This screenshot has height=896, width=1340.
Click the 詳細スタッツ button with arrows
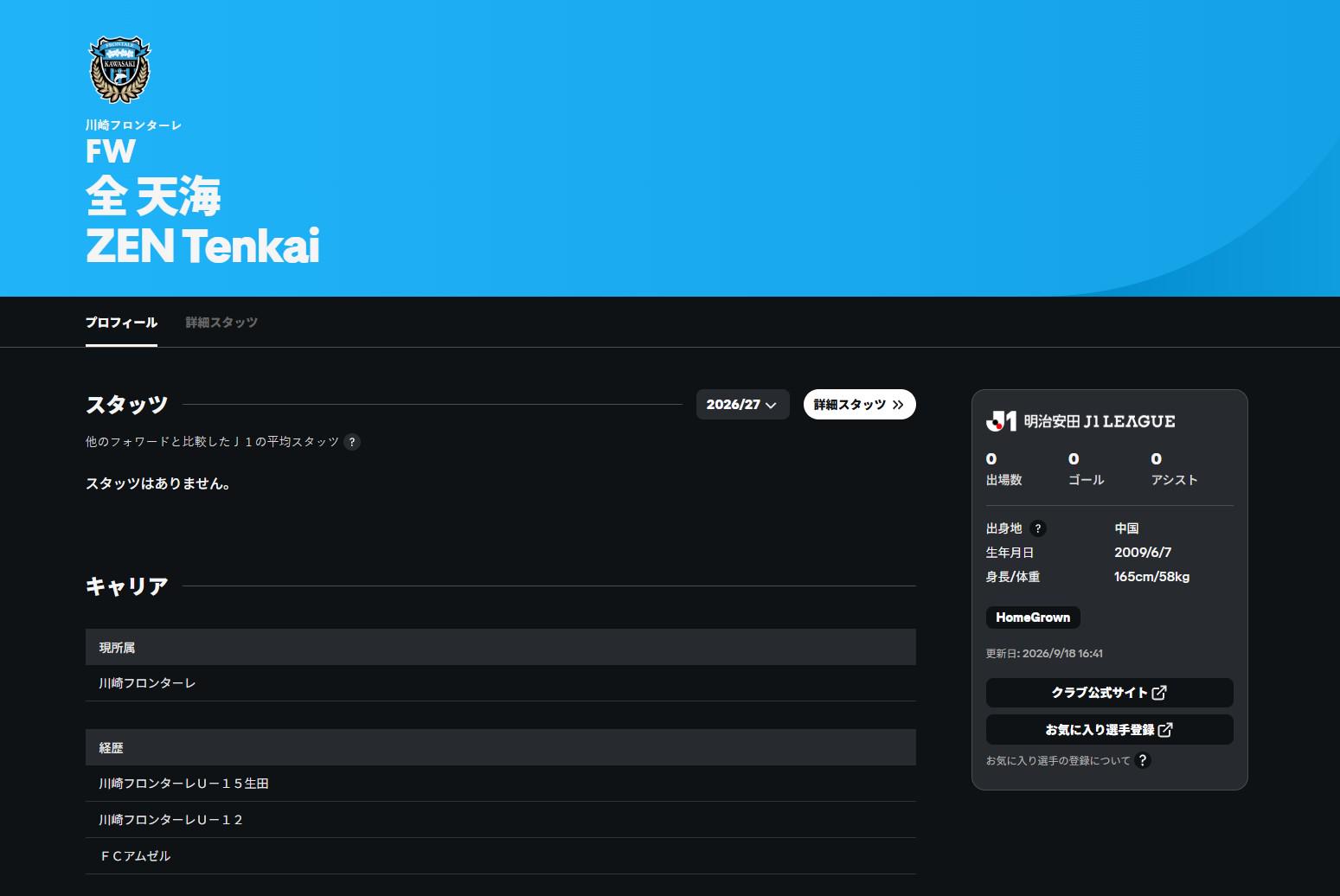click(x=859, y=405)
